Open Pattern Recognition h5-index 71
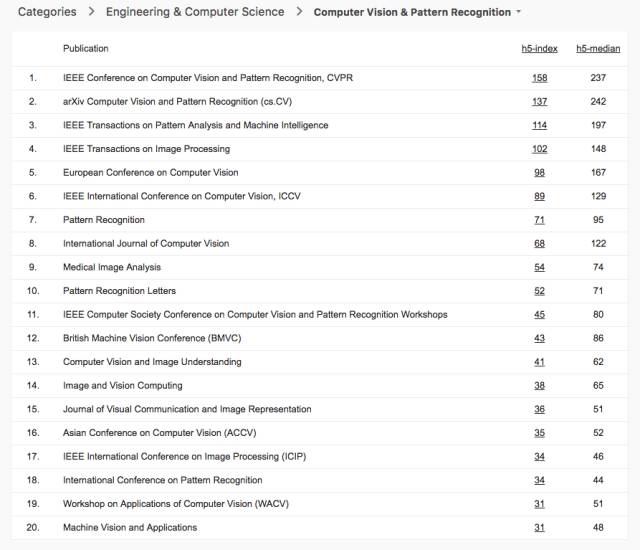 tap(539, 220)
